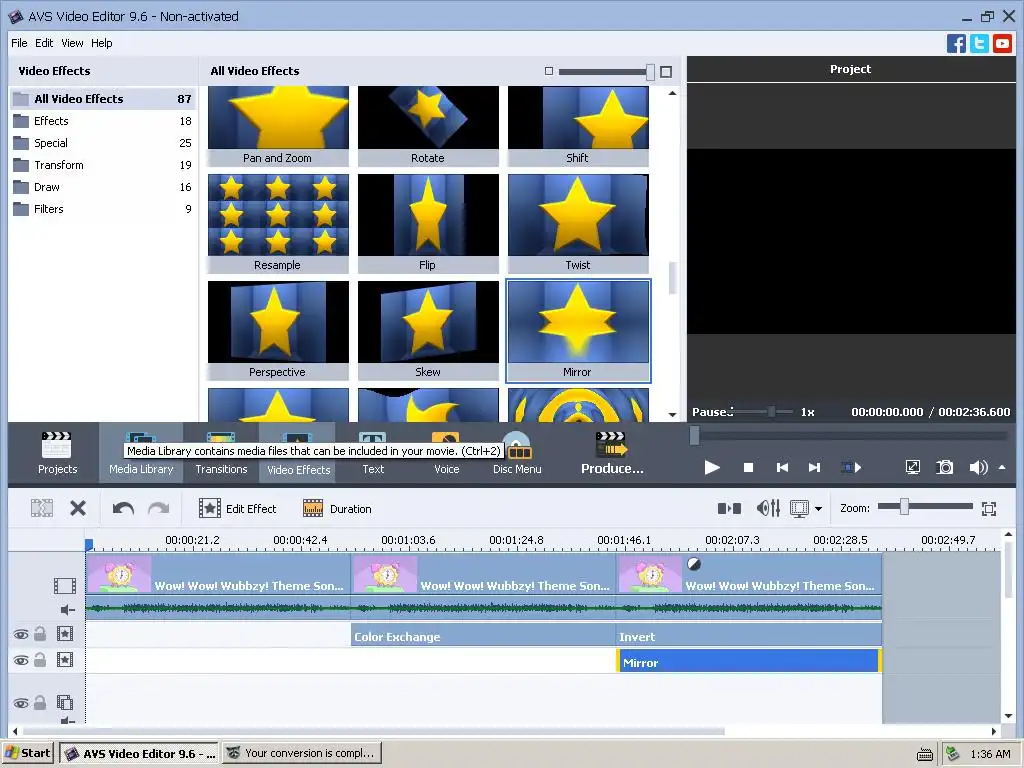Viewport: 1024px width, 768px height.
Task: Click the Produce button
Action: tap(613, 453)
